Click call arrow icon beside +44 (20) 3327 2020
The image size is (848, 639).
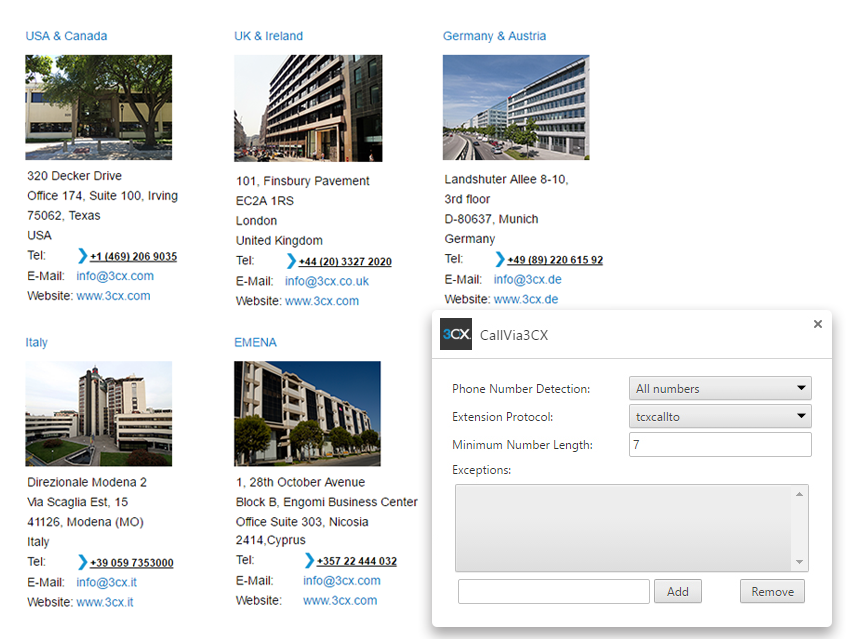click(291, 261)
